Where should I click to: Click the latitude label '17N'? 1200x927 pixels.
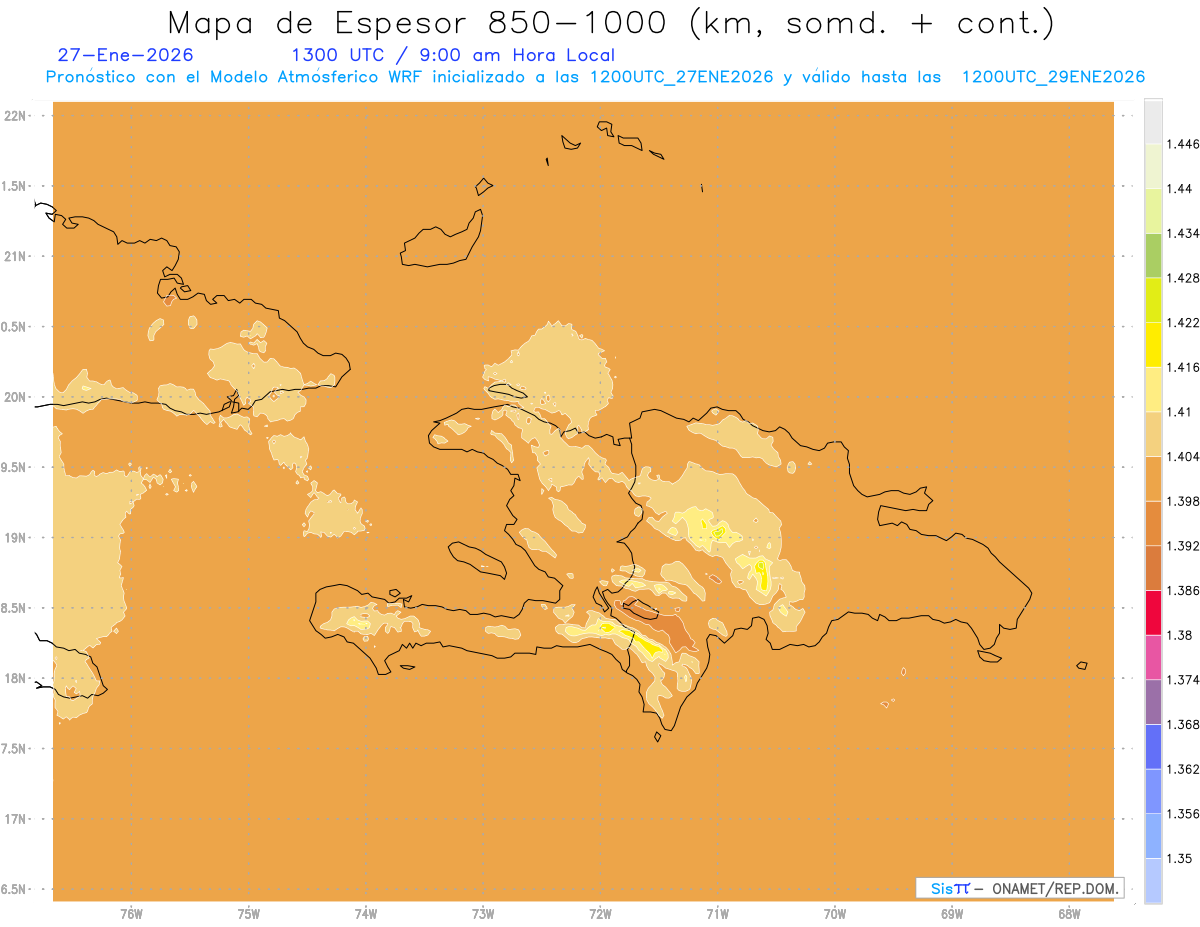17,819
